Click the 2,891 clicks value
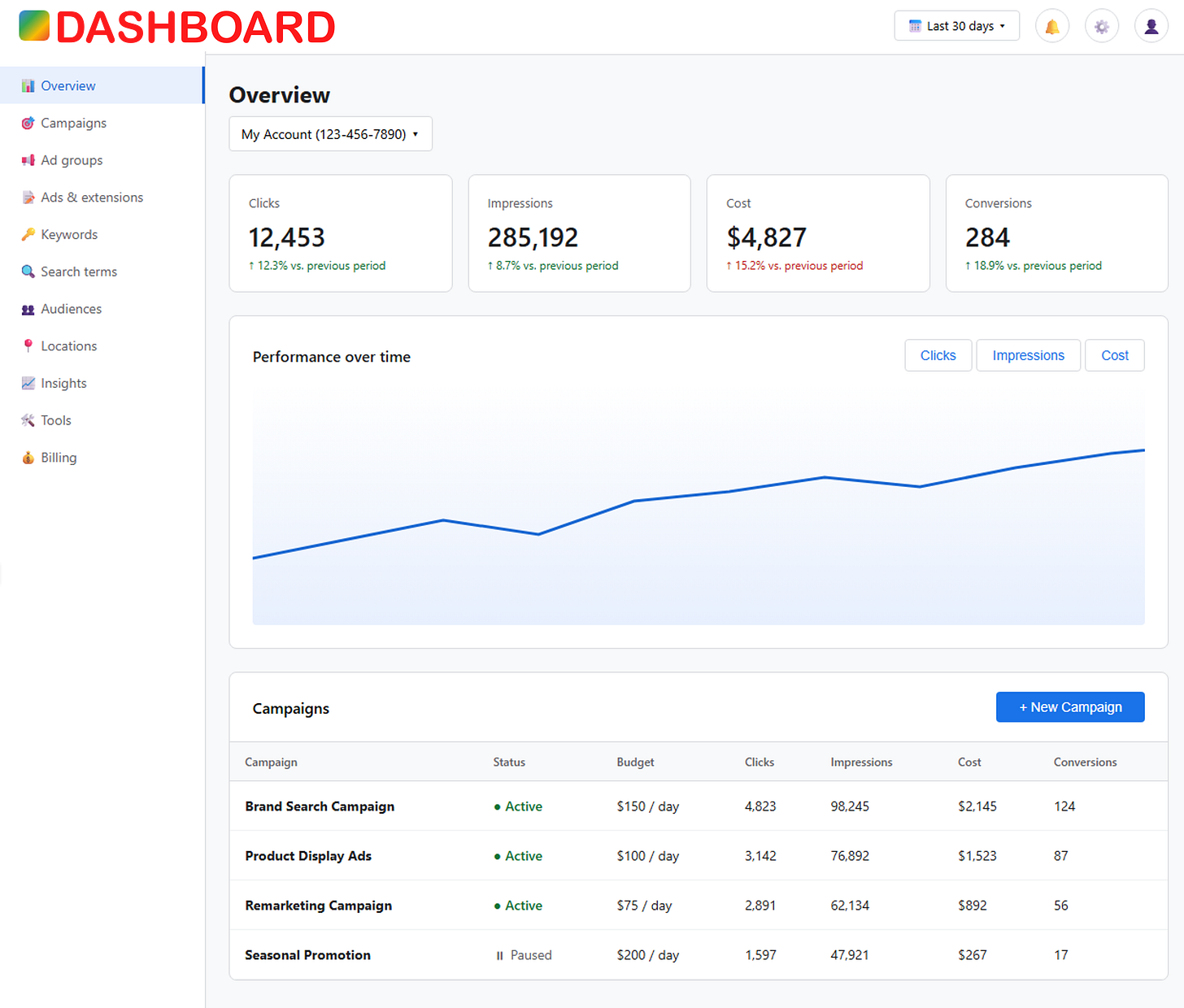1184x1008 pixels. click(760, 906)
